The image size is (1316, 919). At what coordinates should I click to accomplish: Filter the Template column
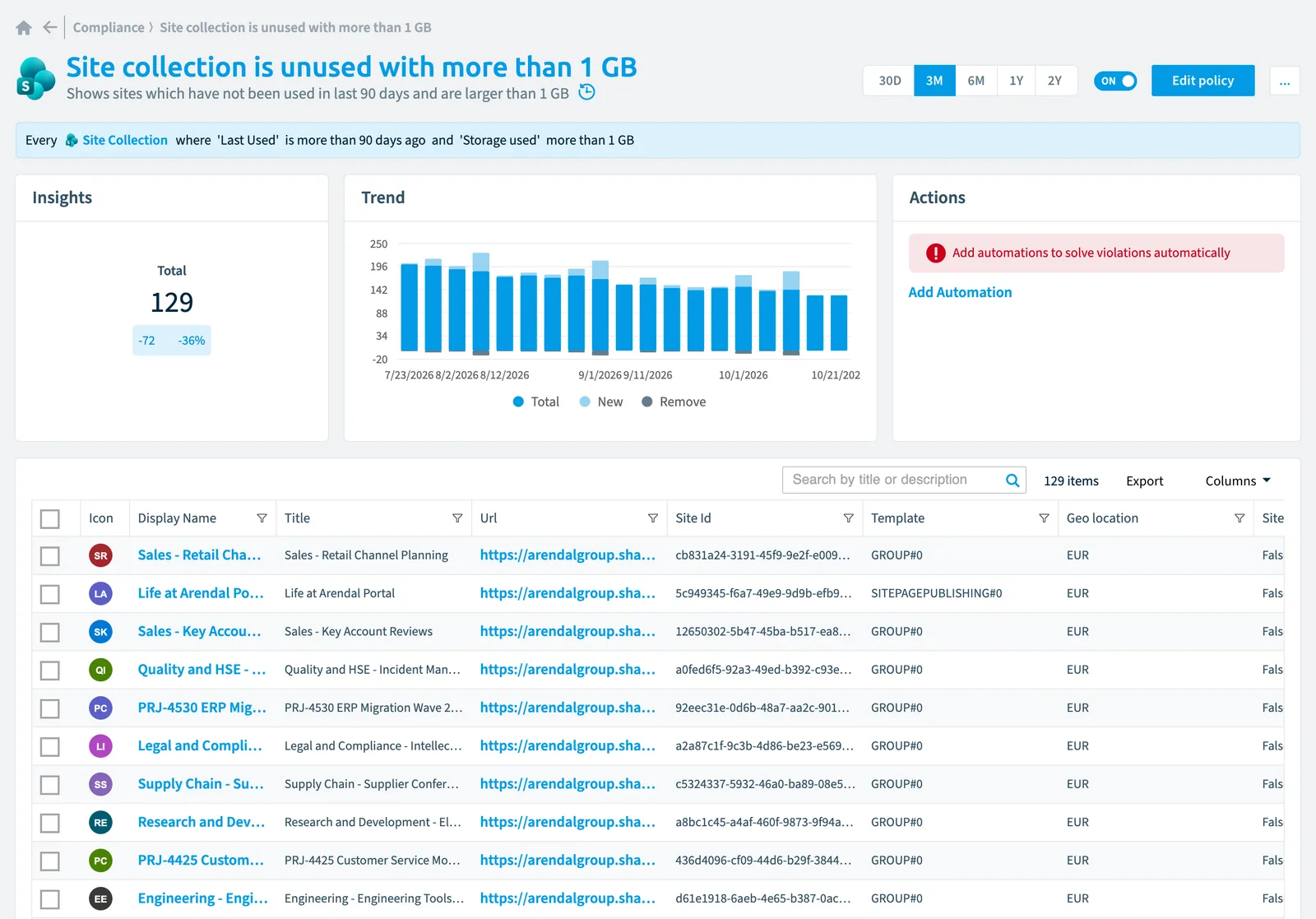coord(1044,518)
